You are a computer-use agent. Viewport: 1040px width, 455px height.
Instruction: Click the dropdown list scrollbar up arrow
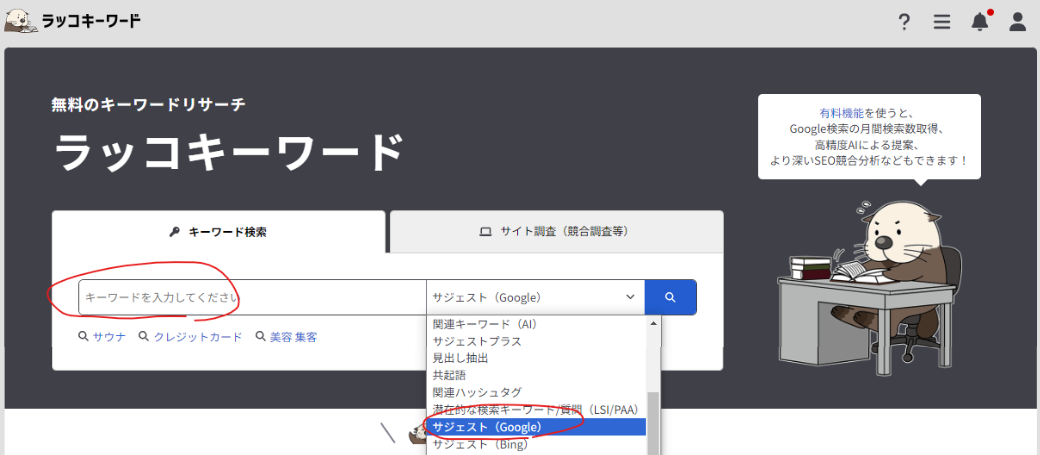coord(653,324)
